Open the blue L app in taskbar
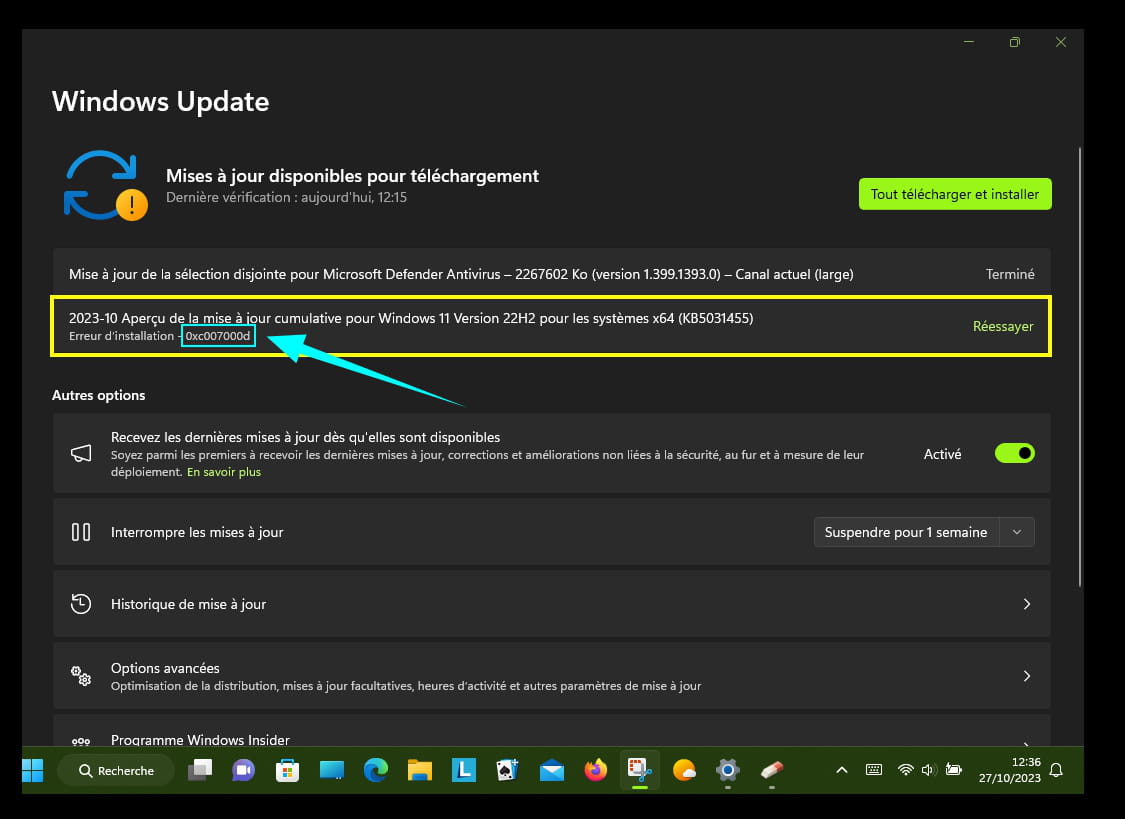This screenshot has height=819, width=1125. (x=463, y=770)
